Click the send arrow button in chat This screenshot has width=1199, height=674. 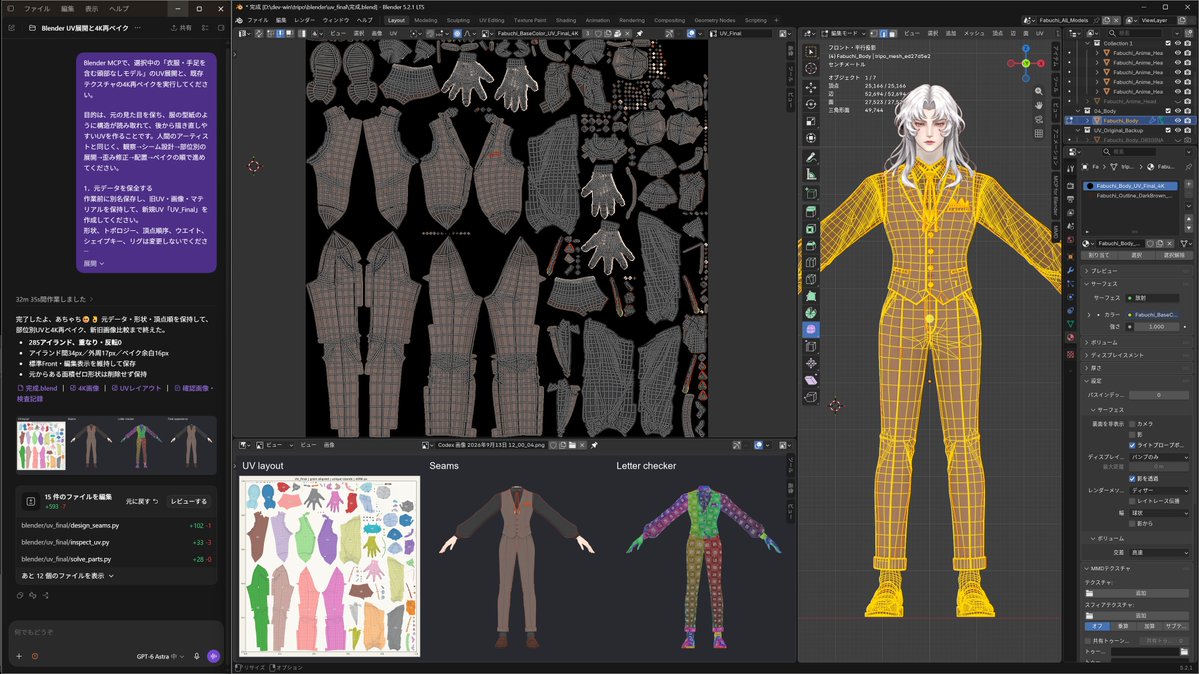coord(213,656)
